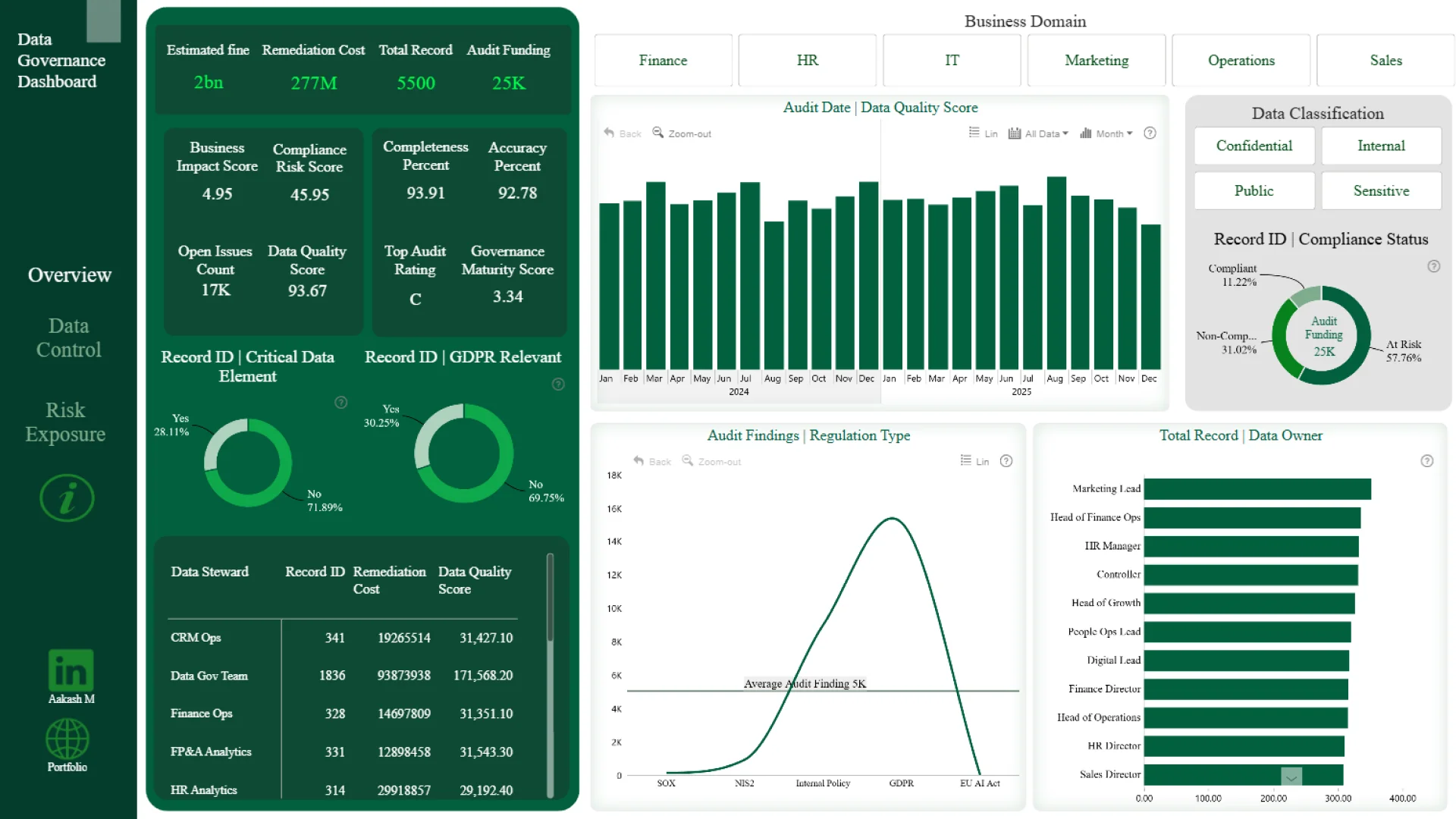Select the Sensitive classification button
The height and width of the screenshot is (819, 1456).
[1380, 191]
